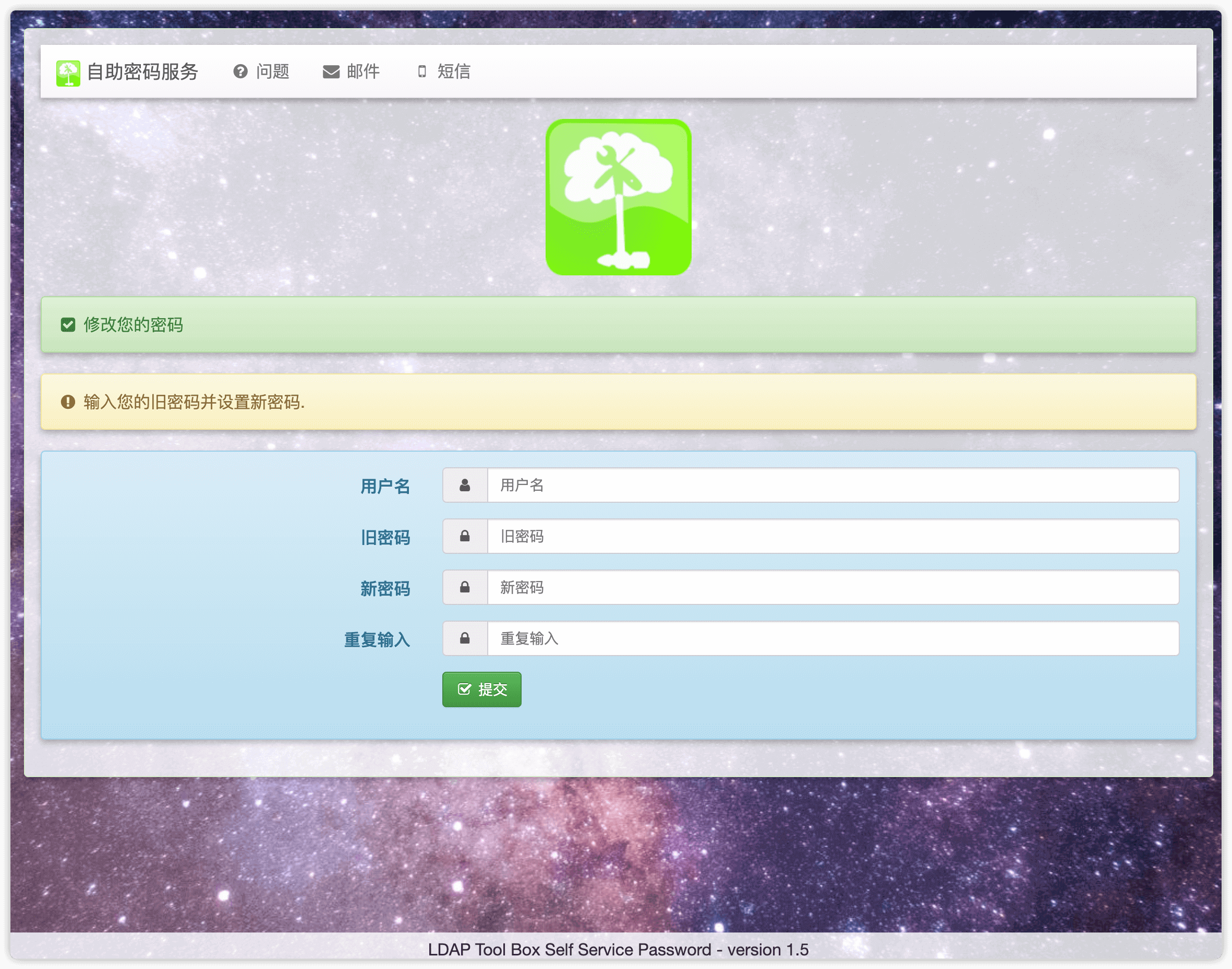
Task: Click the 重复输入 form label
Action: (377, 639)
